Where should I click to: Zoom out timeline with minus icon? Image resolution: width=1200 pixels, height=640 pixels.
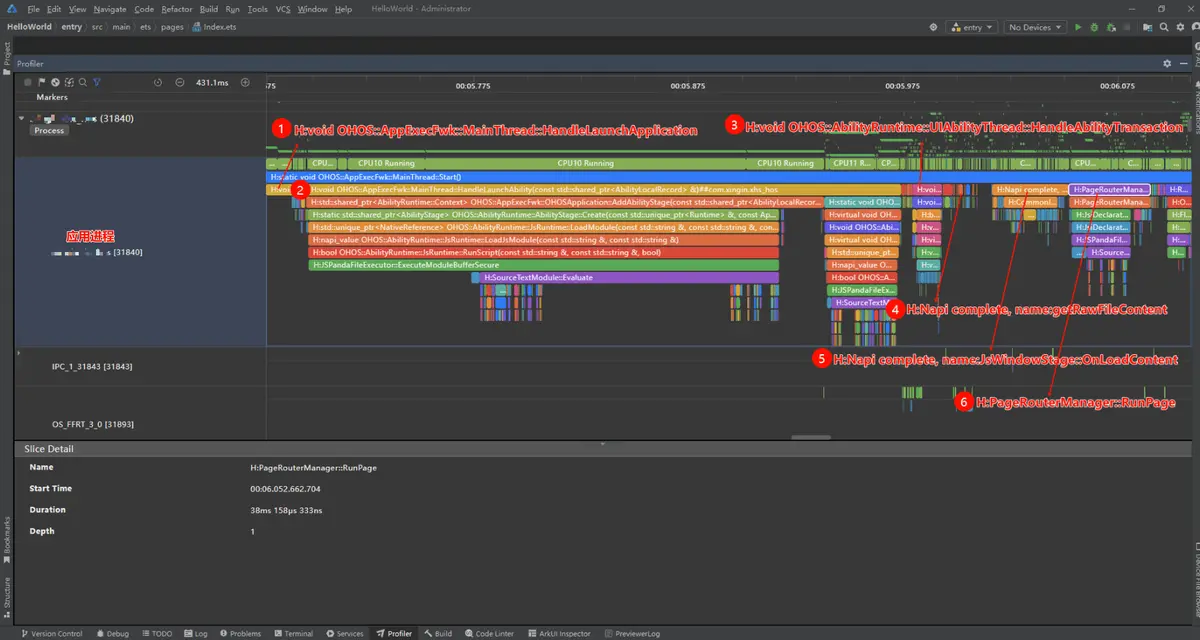(x=179, y=82)
